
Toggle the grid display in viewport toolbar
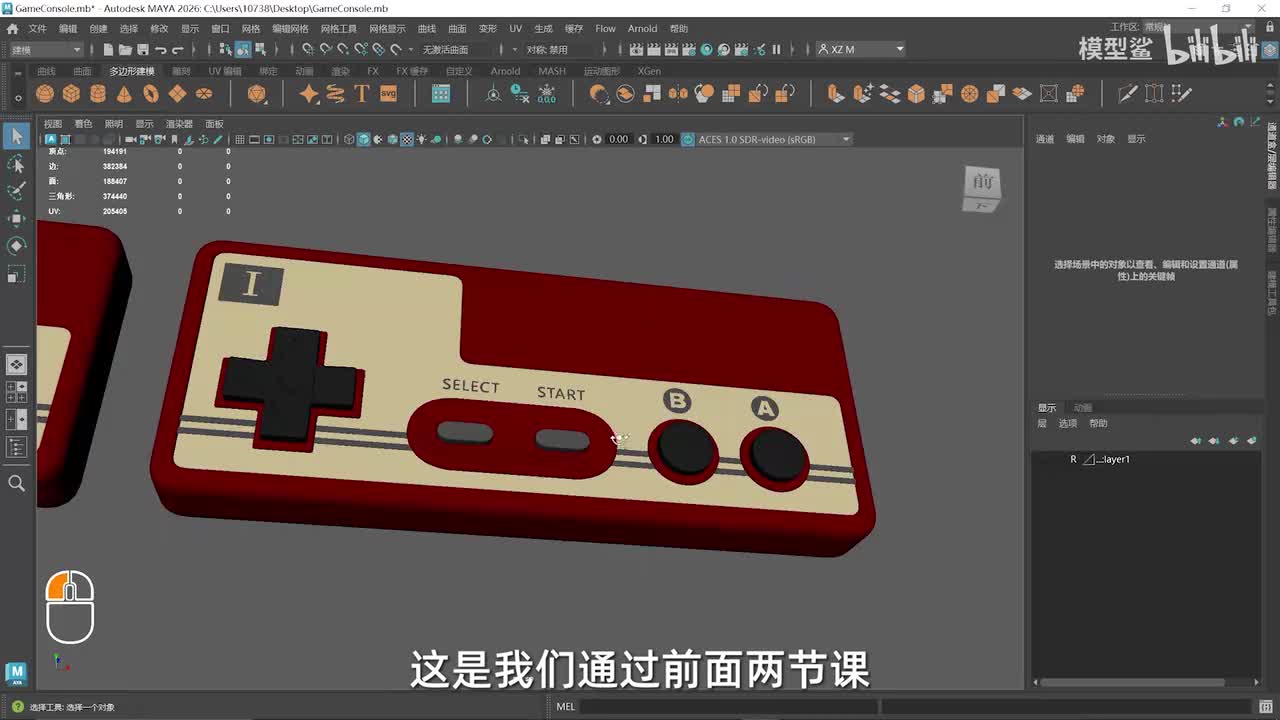(239, 139)
